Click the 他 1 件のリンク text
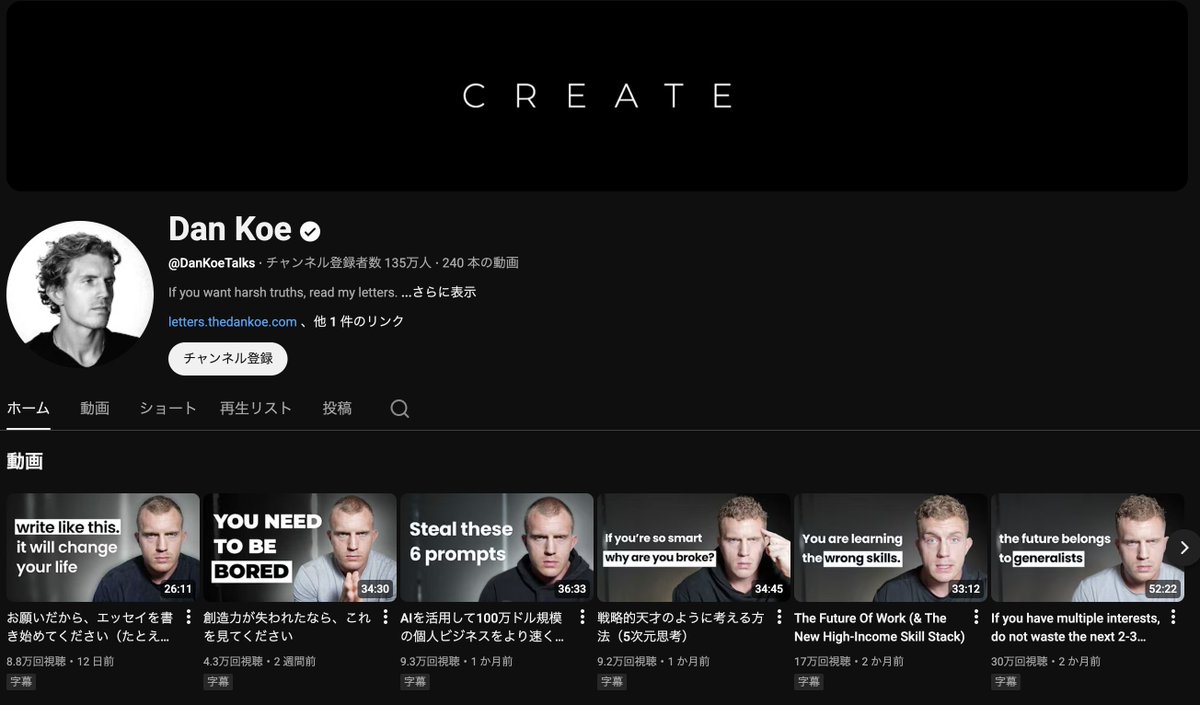 pyautogui.click(x=359, y=322)
